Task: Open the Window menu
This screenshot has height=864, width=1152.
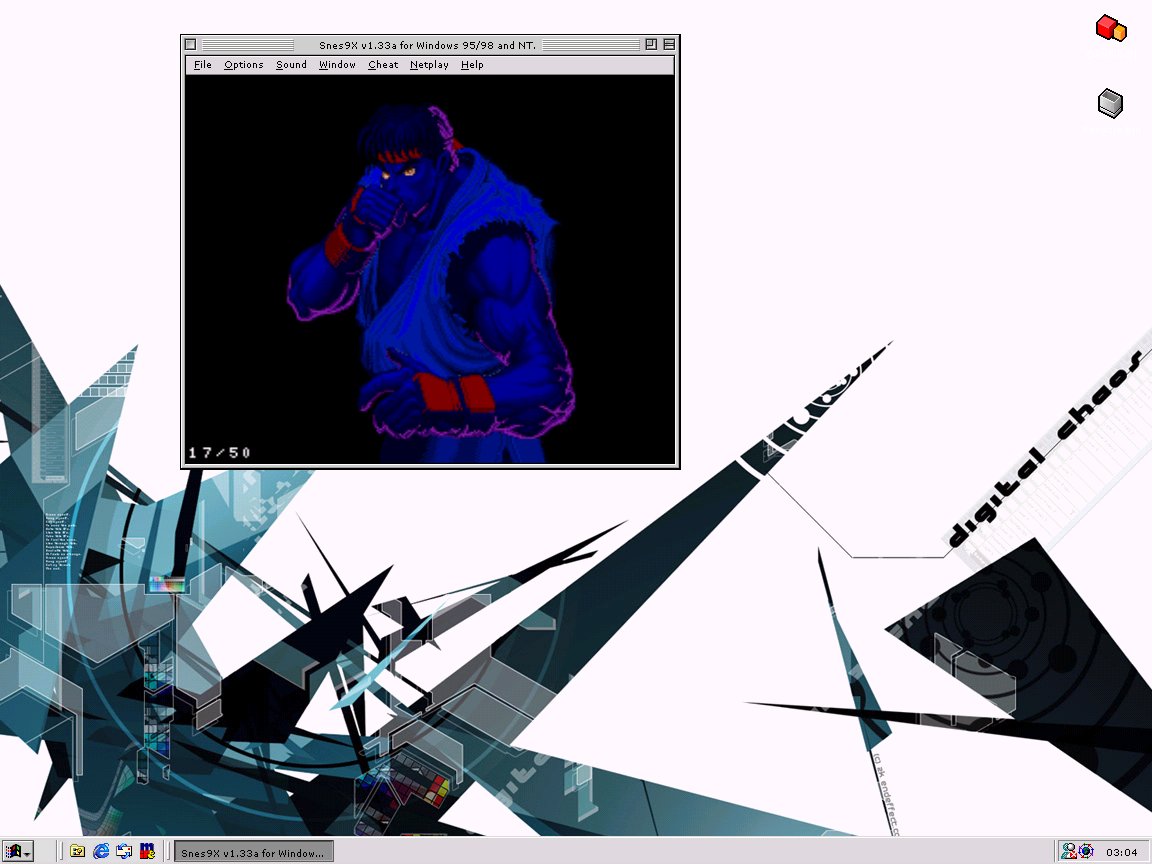Action: (337, 65)
